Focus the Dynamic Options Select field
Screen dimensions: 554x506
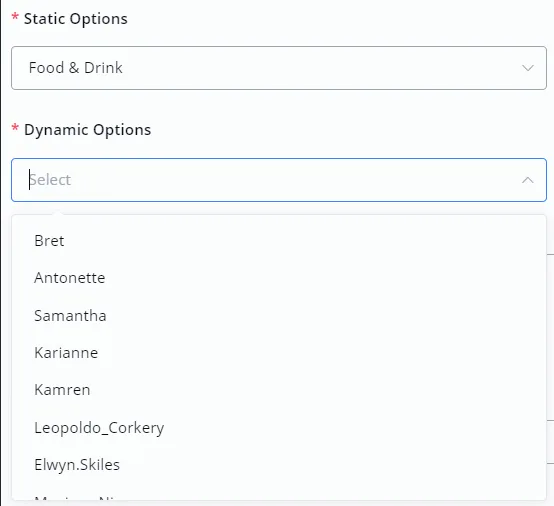point(279,180)
